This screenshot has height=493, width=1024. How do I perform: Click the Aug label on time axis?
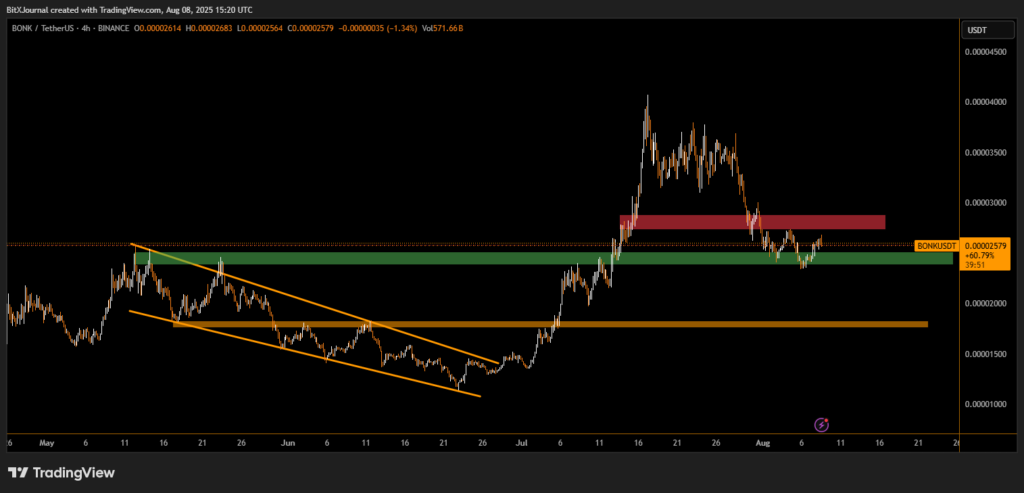[x=765, y=441]
